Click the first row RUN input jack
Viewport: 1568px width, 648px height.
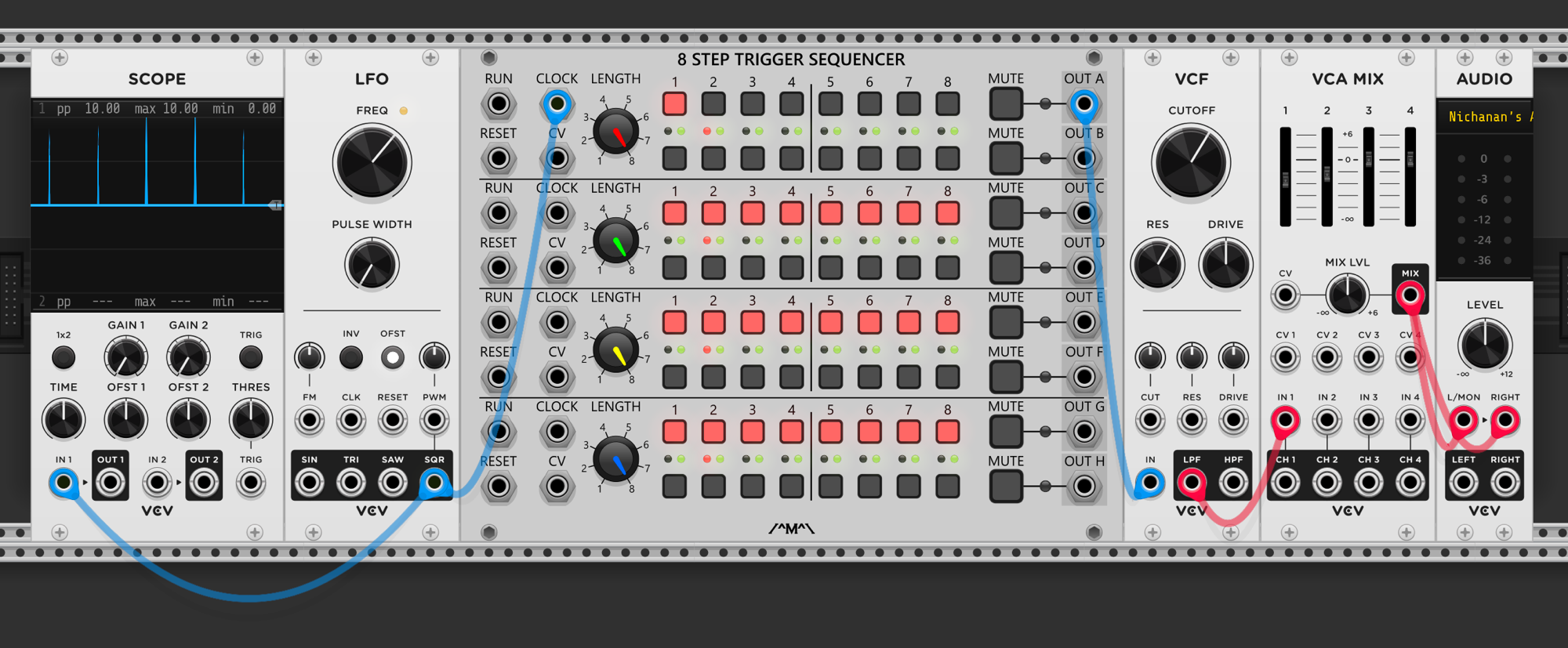[499, 103]
